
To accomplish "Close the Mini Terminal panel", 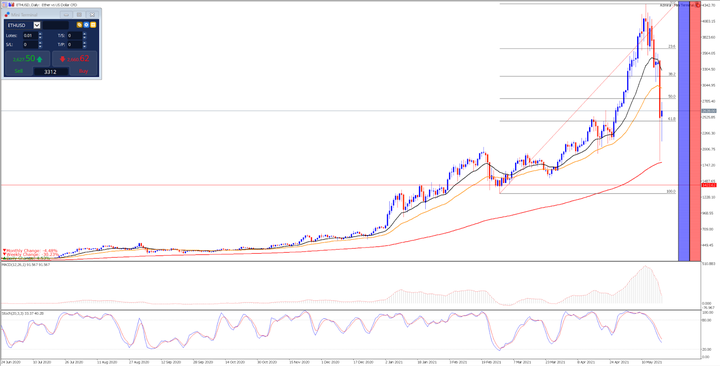I will coord(92,15).
